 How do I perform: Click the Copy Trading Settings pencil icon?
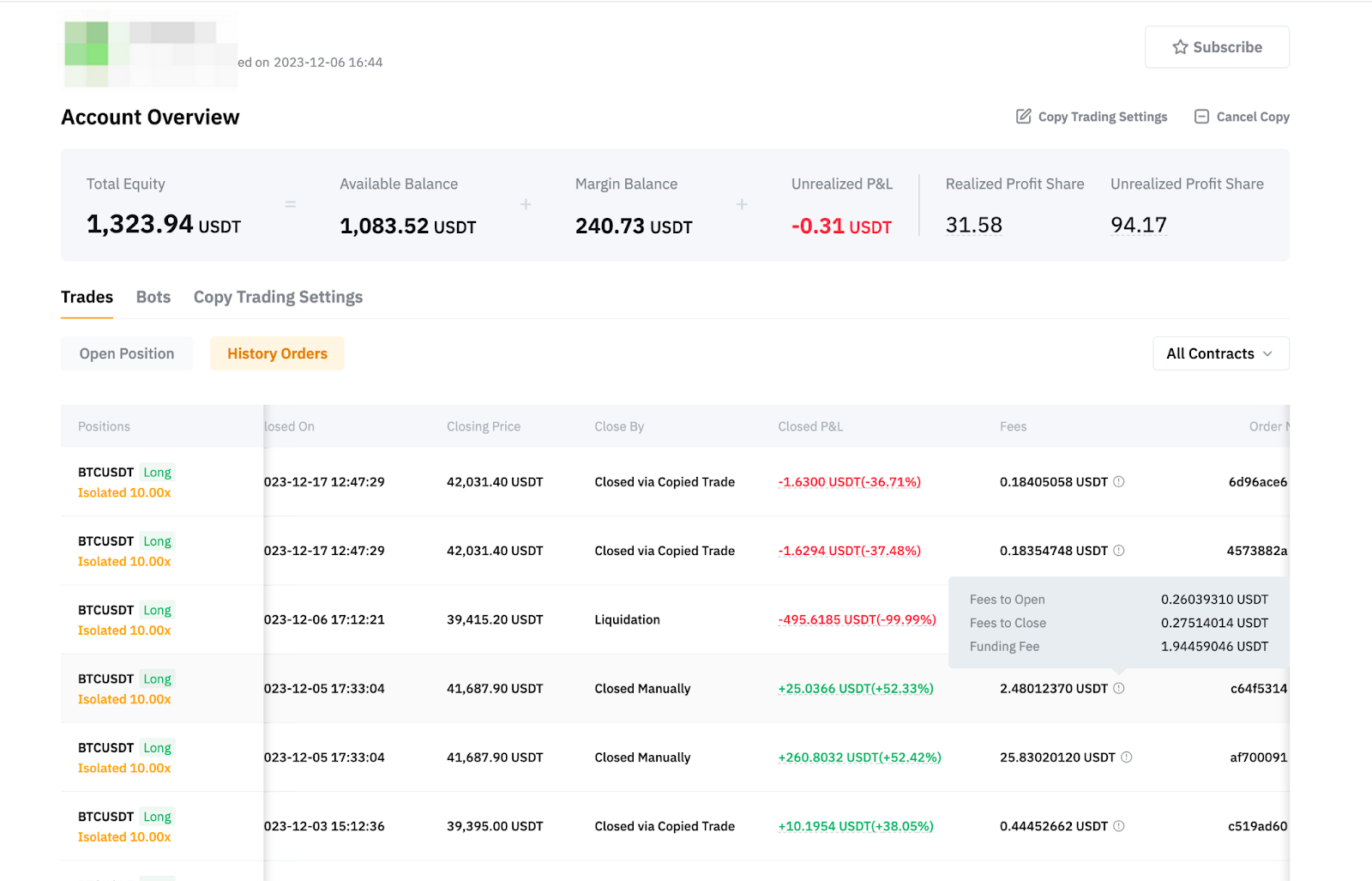click(1023, 117)
